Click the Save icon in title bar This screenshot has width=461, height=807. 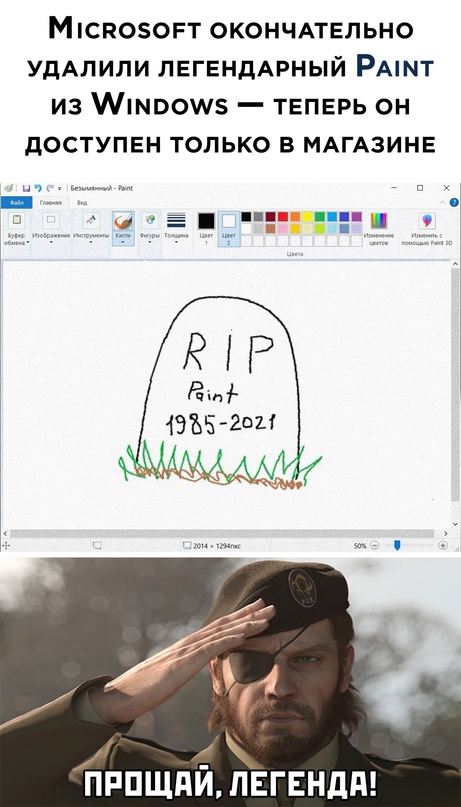26,188
